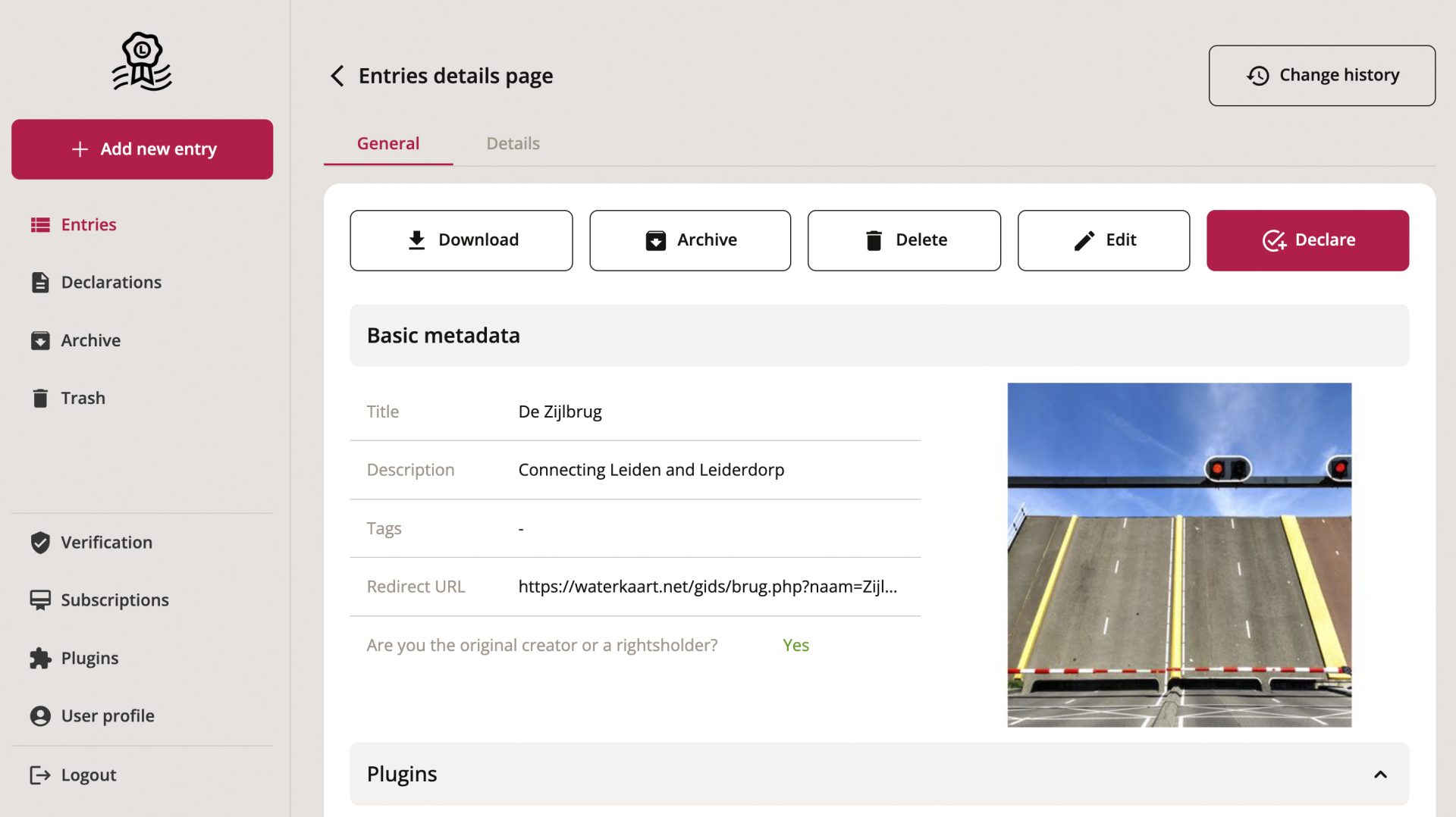Declare this entry with the Declare button
1456x817 pixels.
point(1307,240)
